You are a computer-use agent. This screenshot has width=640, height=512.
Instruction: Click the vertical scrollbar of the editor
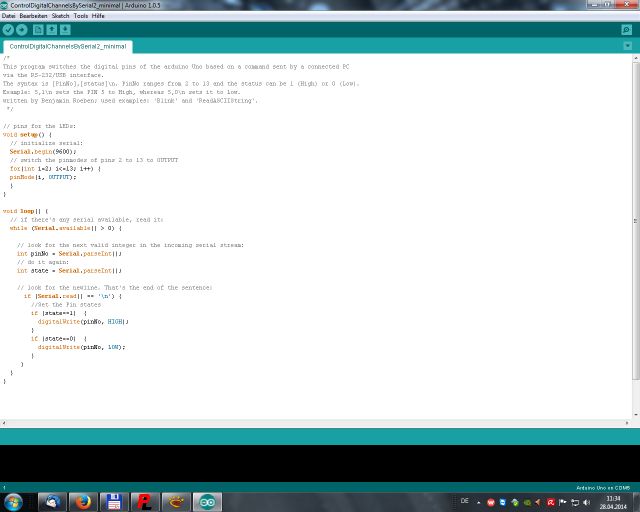(636, 220)
